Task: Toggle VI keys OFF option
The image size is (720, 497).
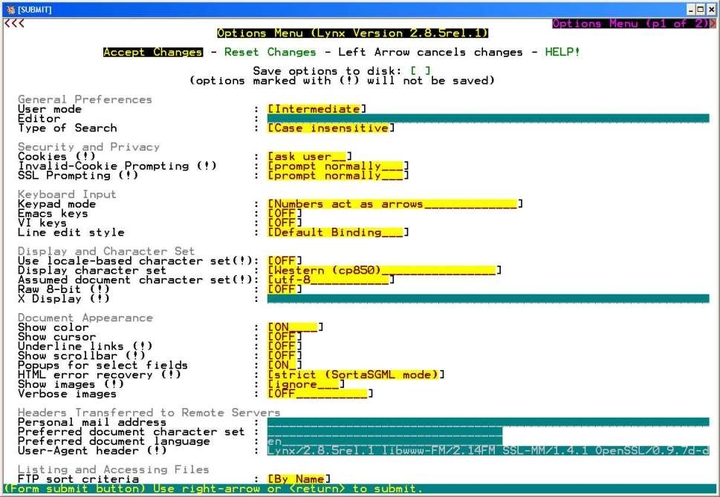Action: [x=285, y=223]
